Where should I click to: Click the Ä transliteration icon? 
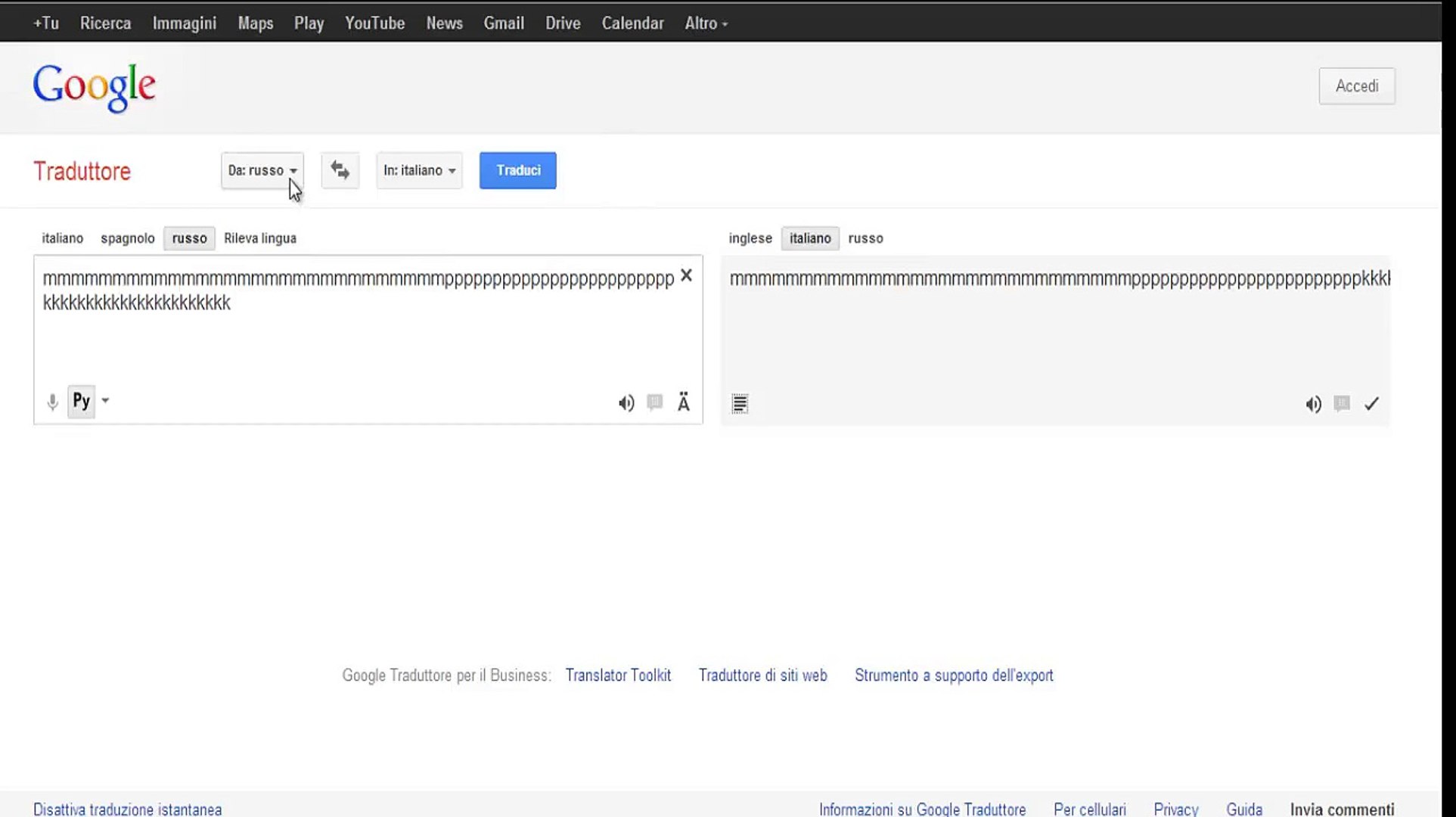pos(684,402)
